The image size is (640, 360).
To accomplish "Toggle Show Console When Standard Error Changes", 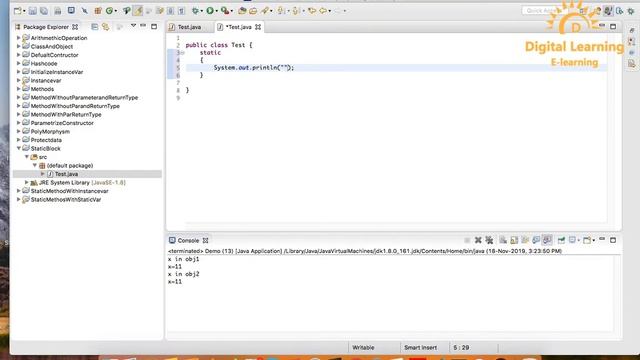I will coord(547,240).
